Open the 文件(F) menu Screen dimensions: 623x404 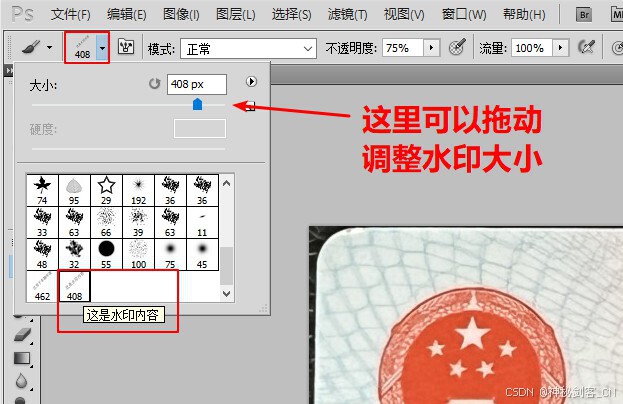[x=70, y=15]
